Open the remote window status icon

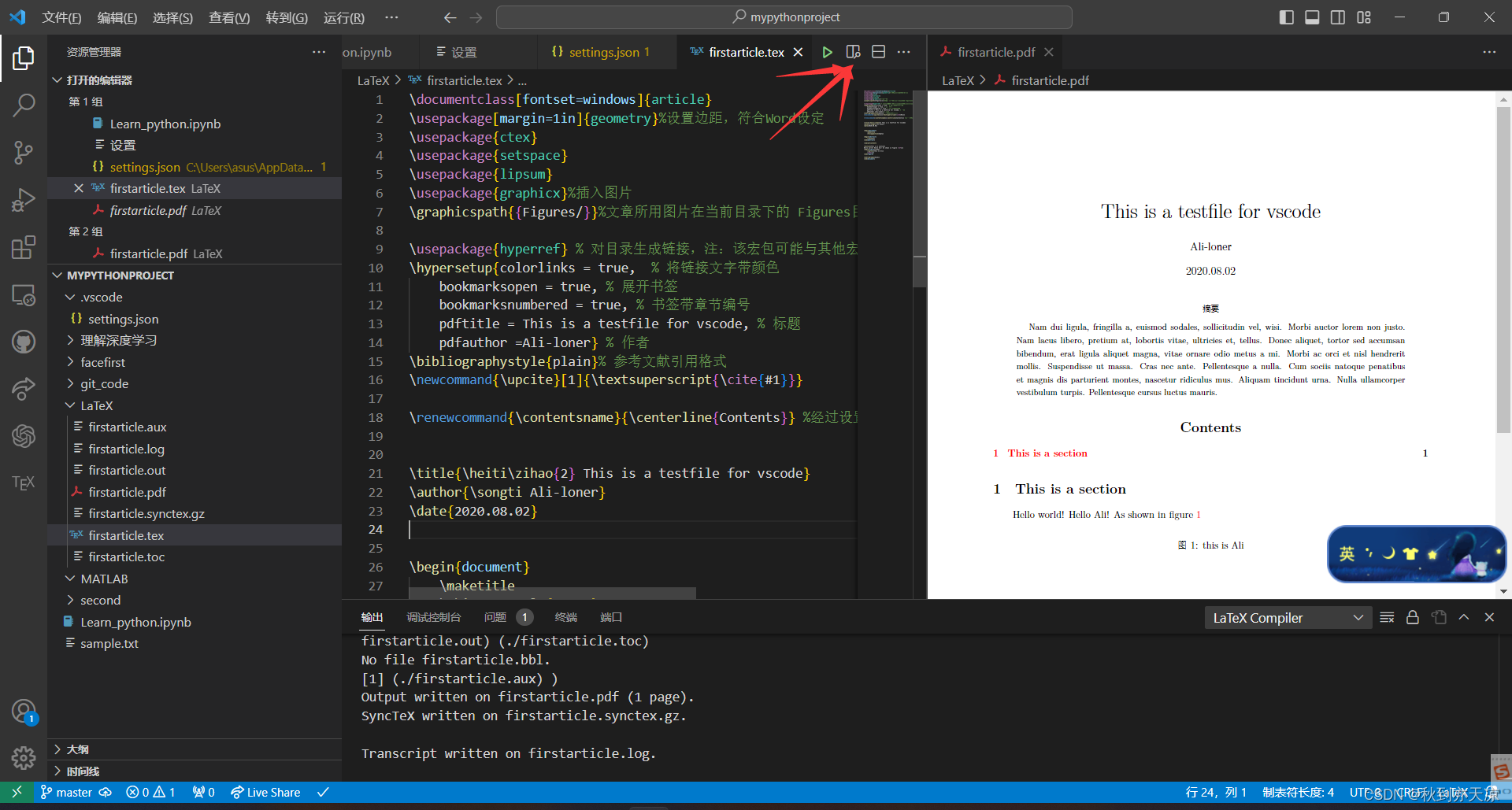coord(17,792)
